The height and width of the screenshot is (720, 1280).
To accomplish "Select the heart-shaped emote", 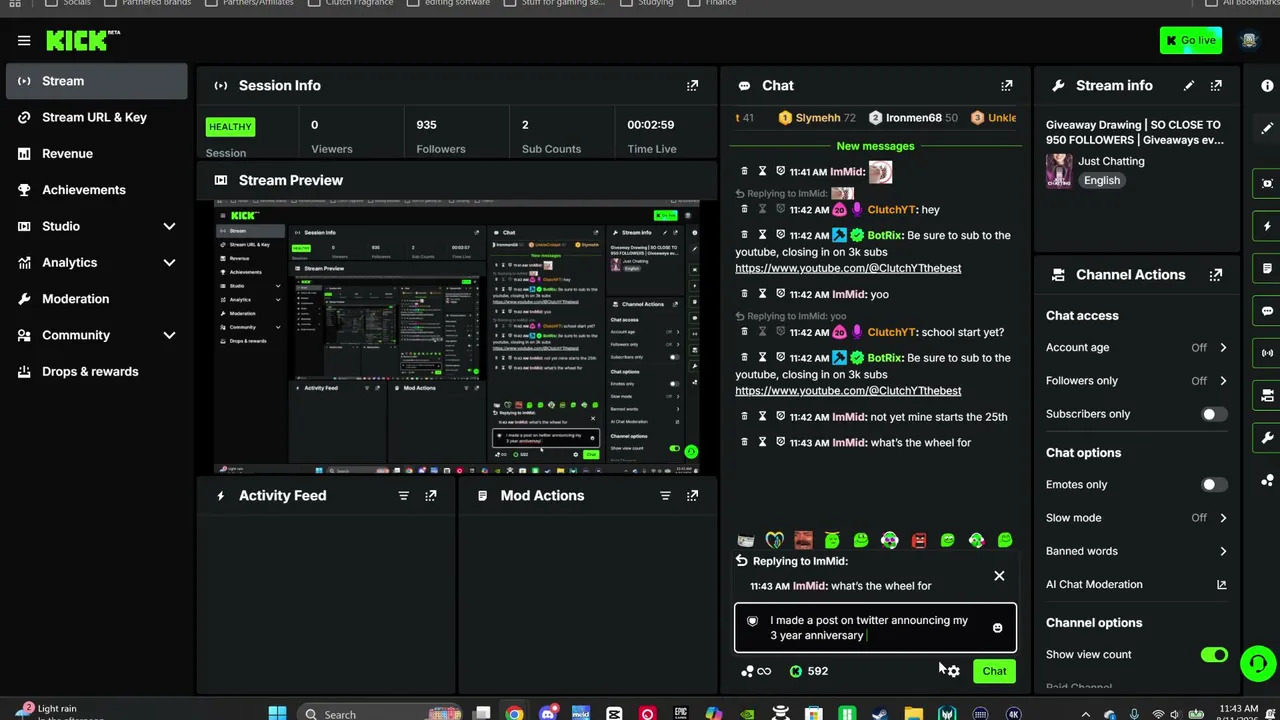I will click(774, 540).
